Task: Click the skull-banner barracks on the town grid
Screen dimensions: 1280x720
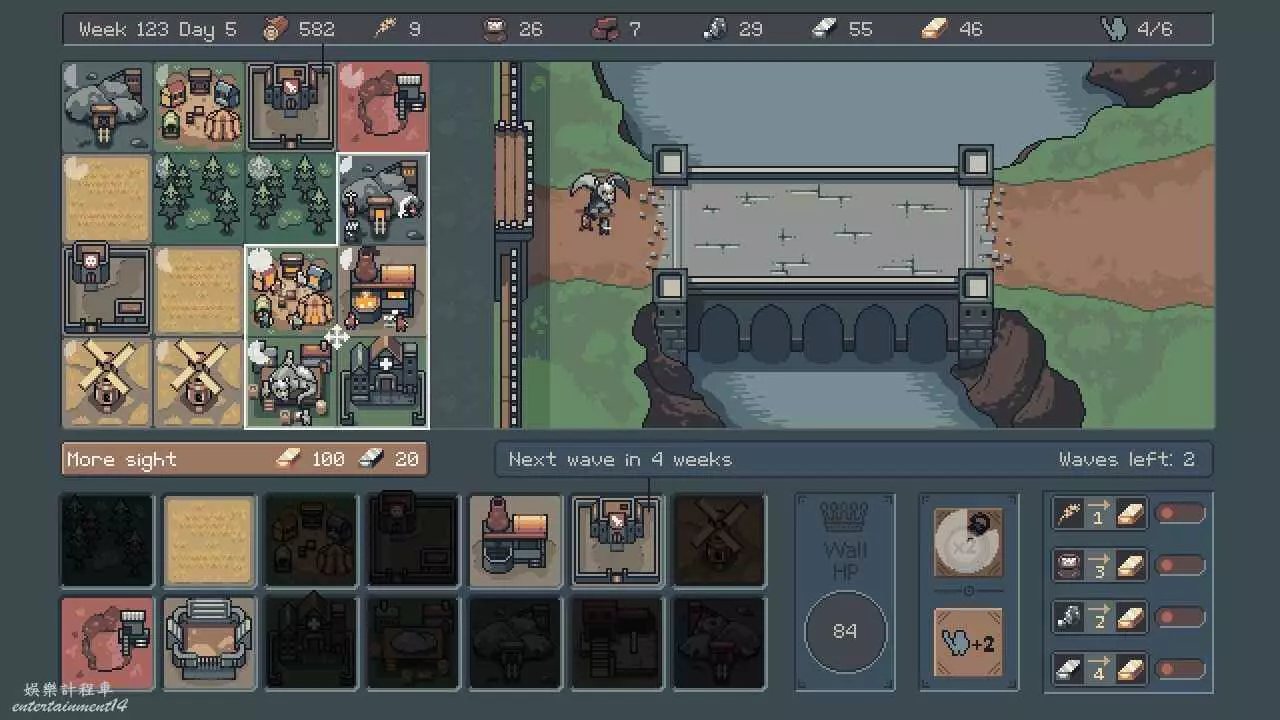Action: [x=107, y=290]
